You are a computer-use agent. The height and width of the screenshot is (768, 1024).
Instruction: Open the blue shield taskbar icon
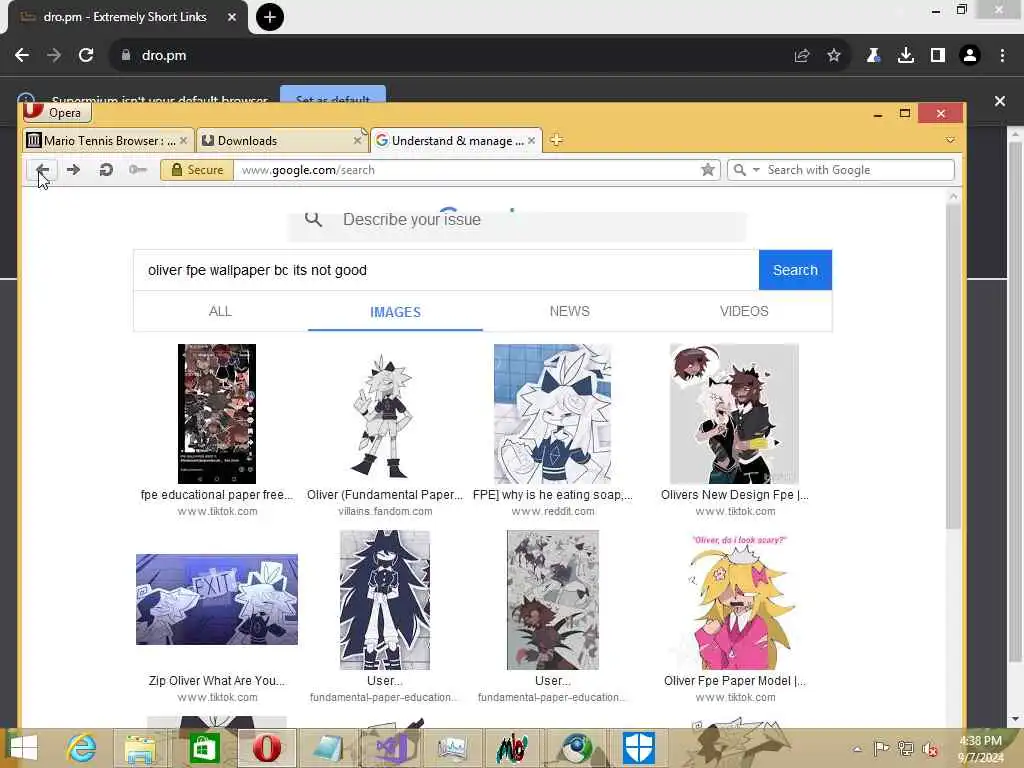[x=638, y=748]
